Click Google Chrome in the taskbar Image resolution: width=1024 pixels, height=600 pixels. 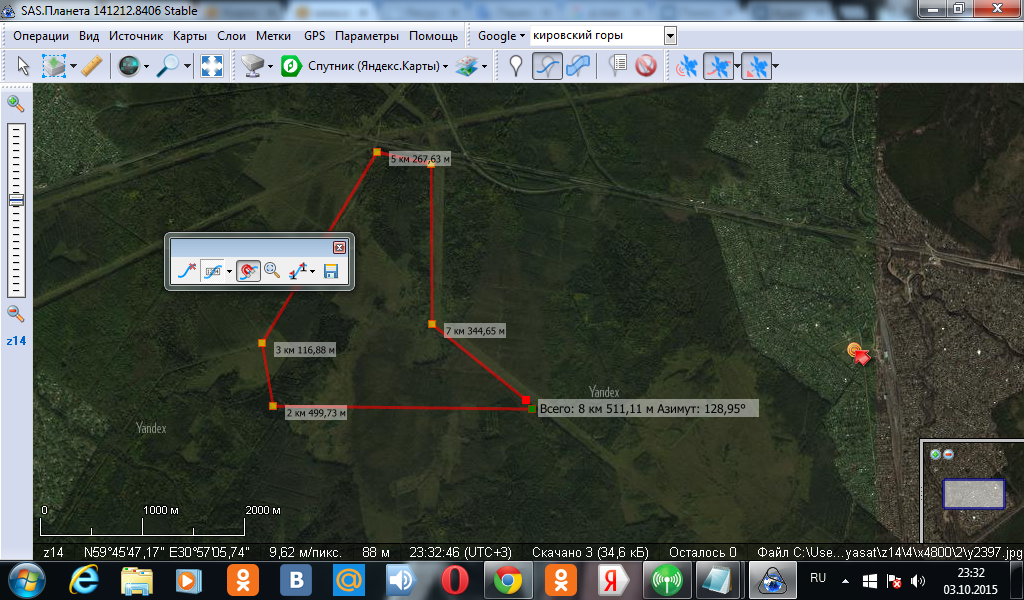pos(508,579)
